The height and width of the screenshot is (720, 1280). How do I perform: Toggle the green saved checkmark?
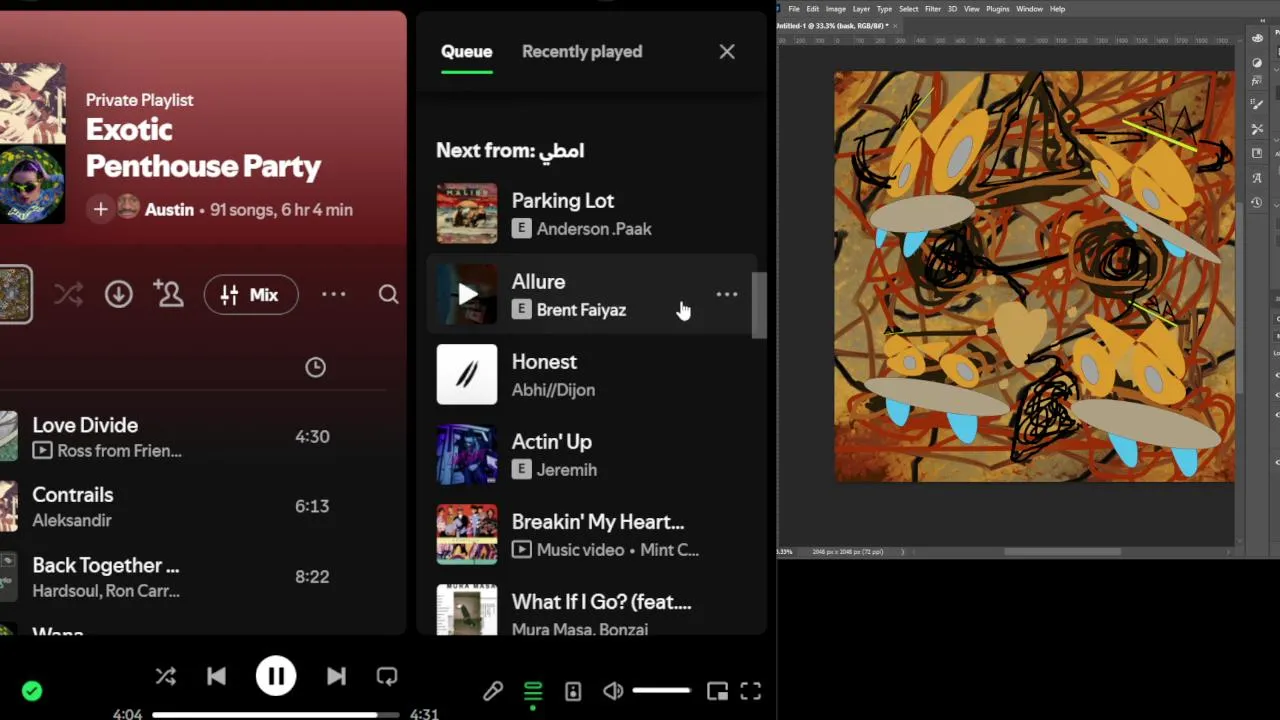tap(32, 691)
